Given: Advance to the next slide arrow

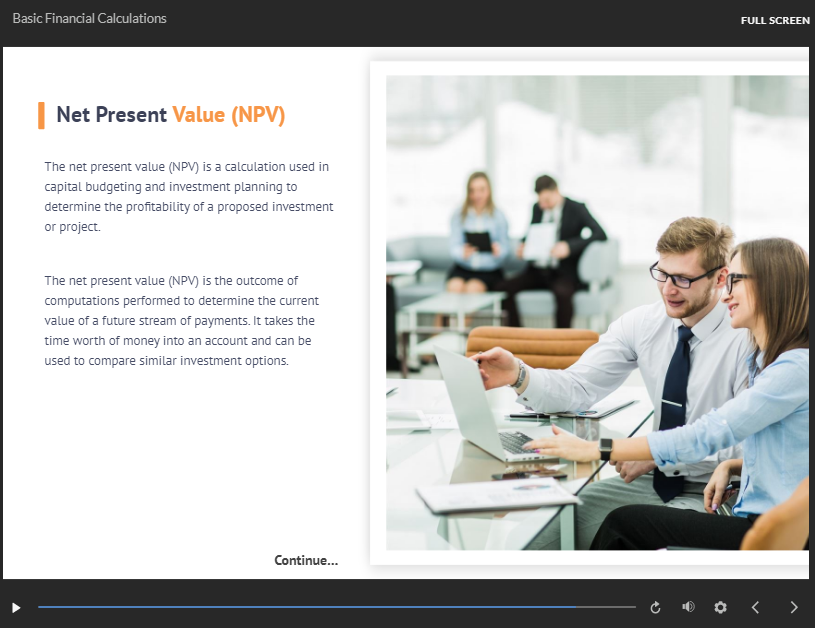Looking at the screenshot, I should [x=794, y=607].
